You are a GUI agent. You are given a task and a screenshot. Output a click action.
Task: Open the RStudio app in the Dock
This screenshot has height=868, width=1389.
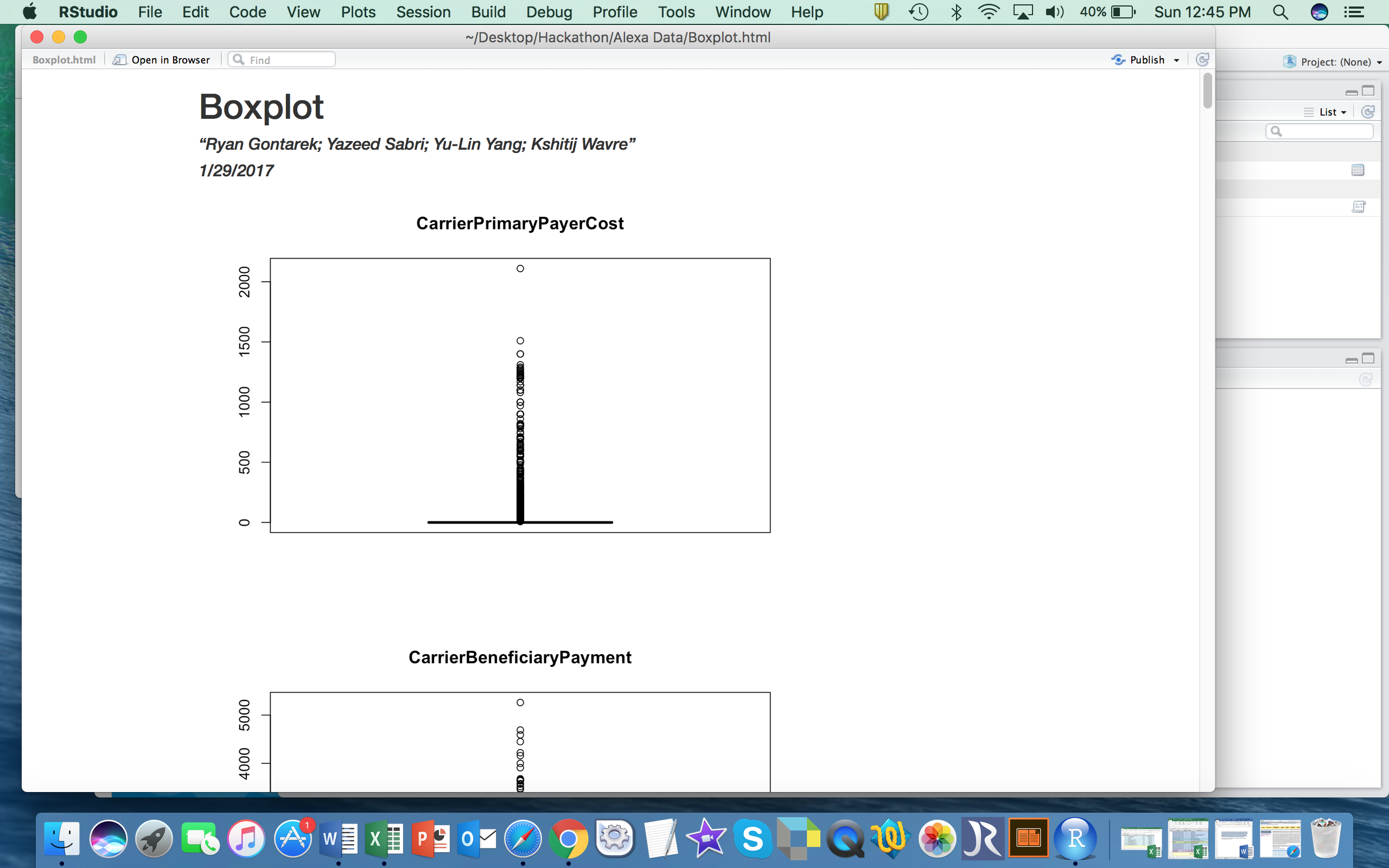(1074, 839)
